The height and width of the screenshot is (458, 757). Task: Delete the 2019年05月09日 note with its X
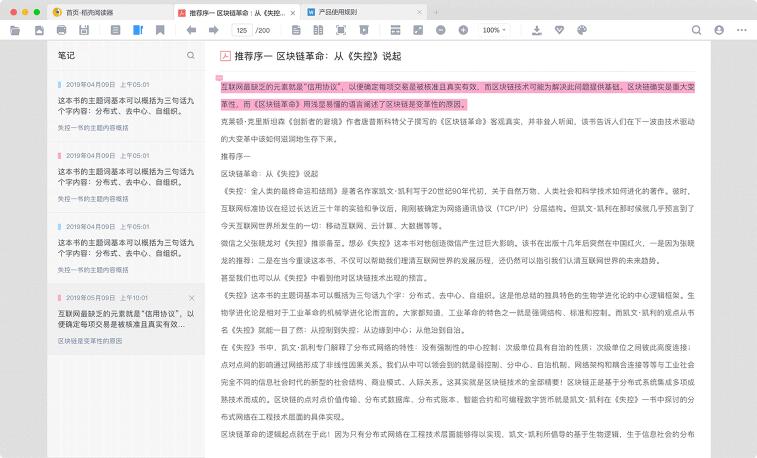(192, 298)
